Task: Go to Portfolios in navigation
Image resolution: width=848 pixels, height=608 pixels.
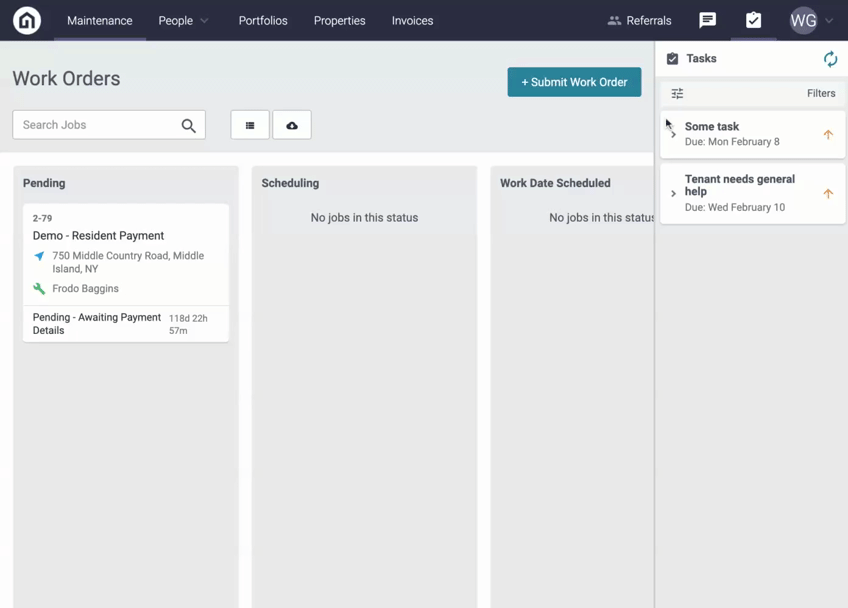Action: [x=263, y=21]
